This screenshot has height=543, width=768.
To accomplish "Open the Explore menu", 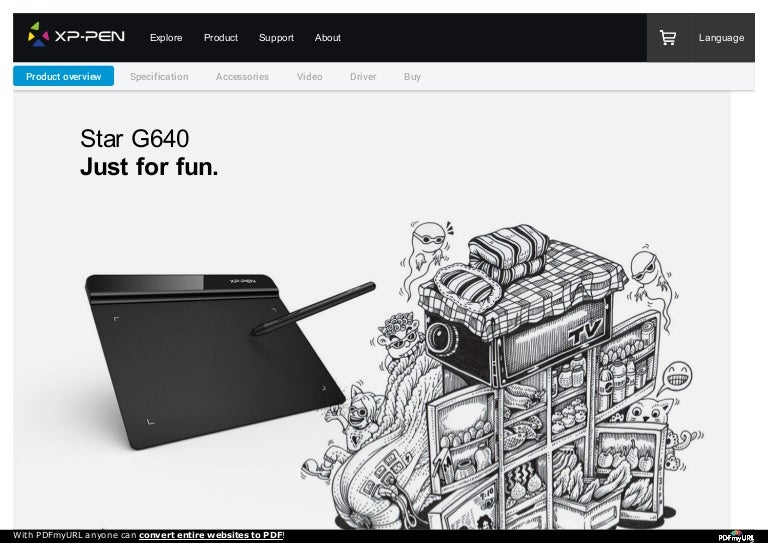I will (166, 38).
